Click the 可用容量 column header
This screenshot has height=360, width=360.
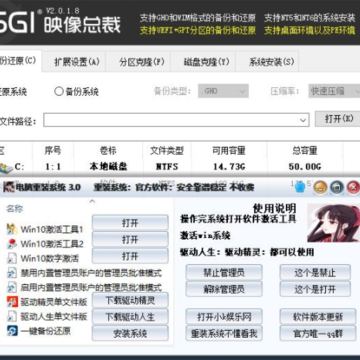click(229, 151)
